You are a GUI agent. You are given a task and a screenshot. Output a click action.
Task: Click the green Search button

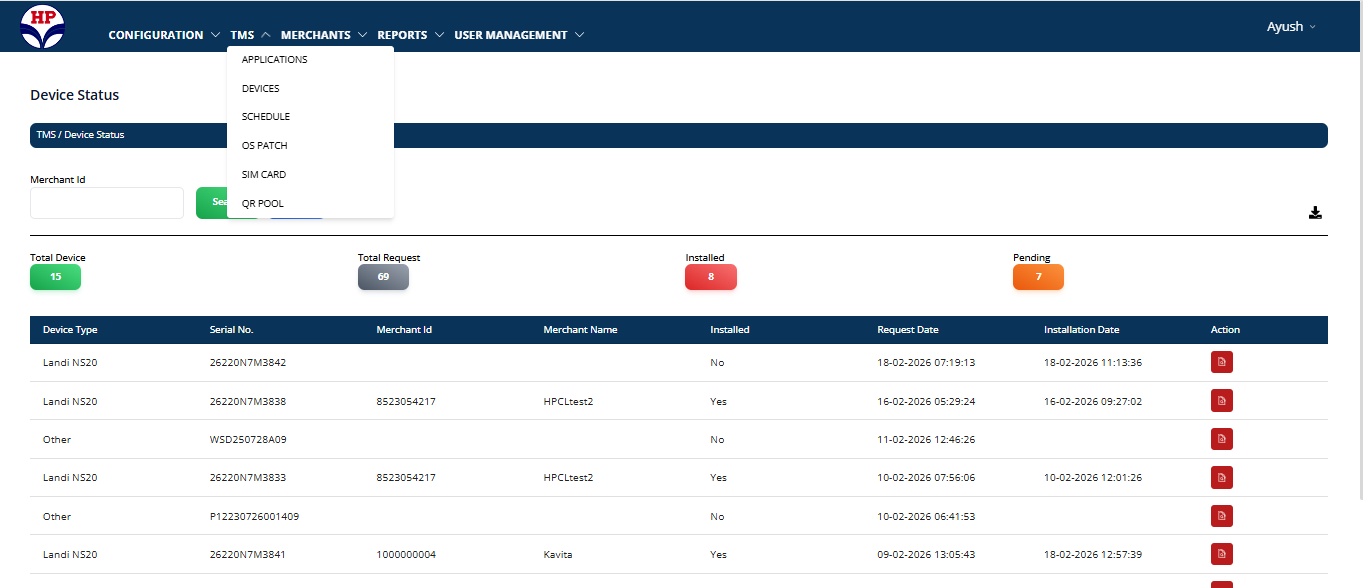(211, 203)
